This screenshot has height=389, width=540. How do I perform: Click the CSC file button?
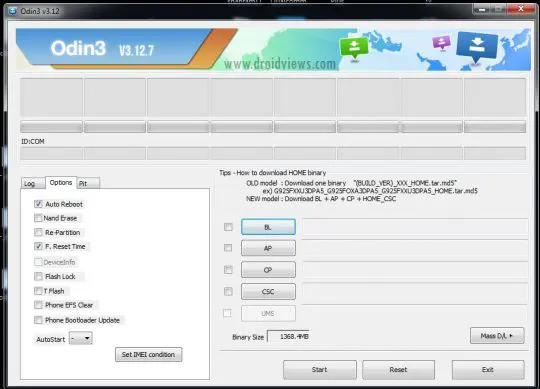click(268, 292)
